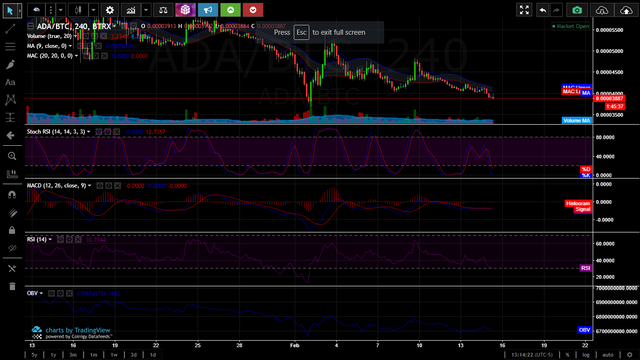The height and width of the screenshot is (360, 640).
Task: Open the time interval button in toolbar
Action: (x=36, y=10)
